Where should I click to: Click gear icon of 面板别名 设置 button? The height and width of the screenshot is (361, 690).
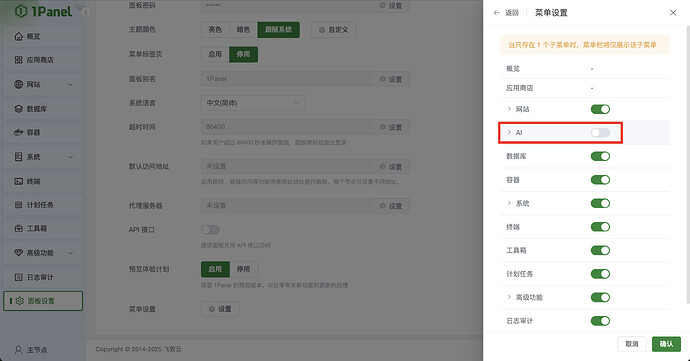[382, 79]
